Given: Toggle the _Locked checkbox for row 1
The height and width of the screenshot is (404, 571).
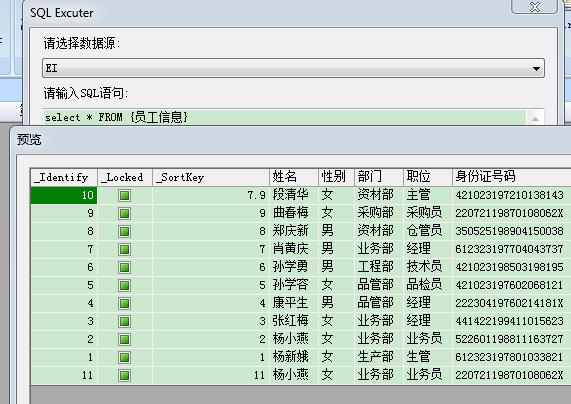Looking at the screenshot, I should pos(124,357).
